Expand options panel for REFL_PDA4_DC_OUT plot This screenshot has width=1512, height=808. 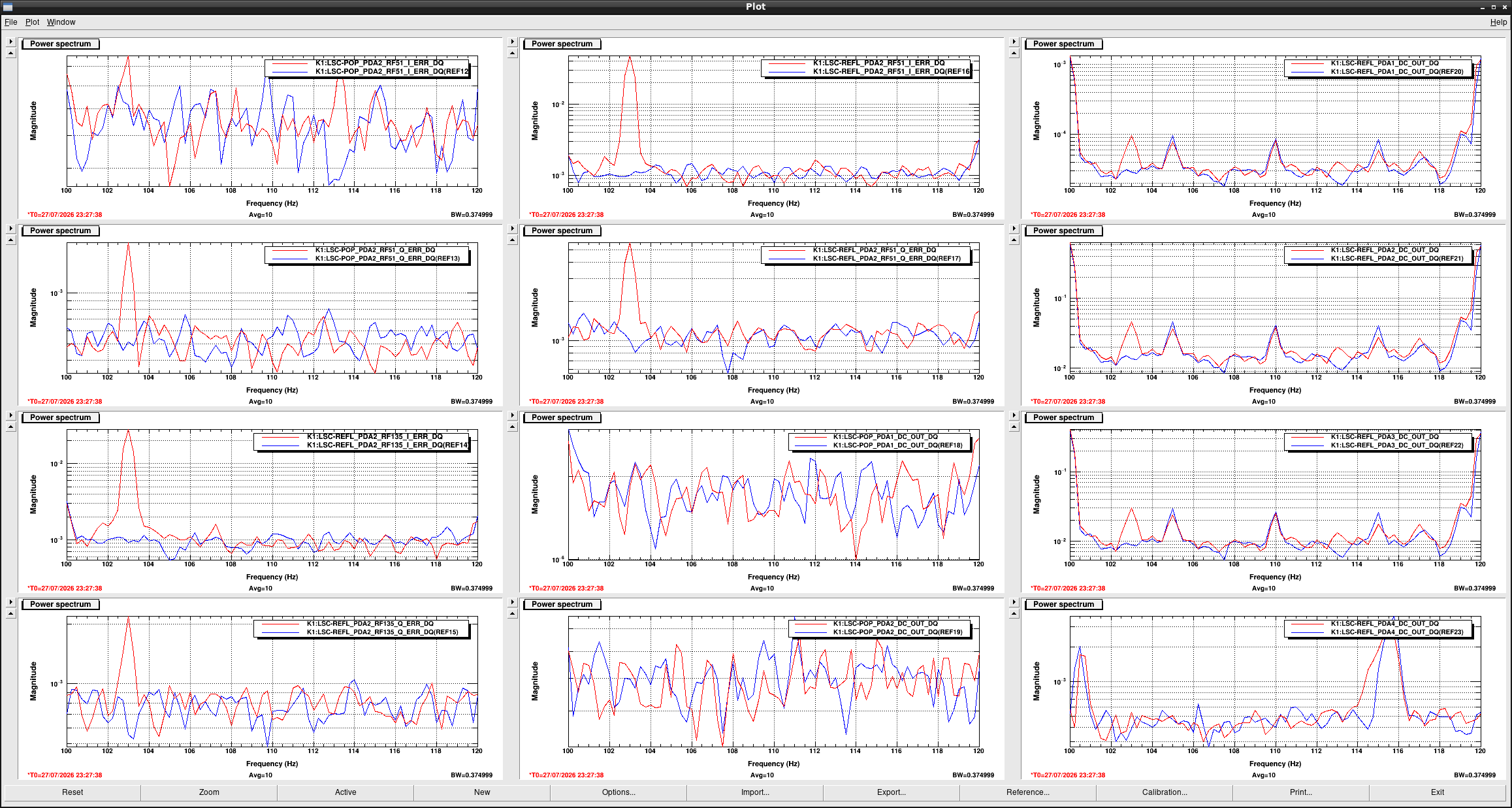point(1014,602)
